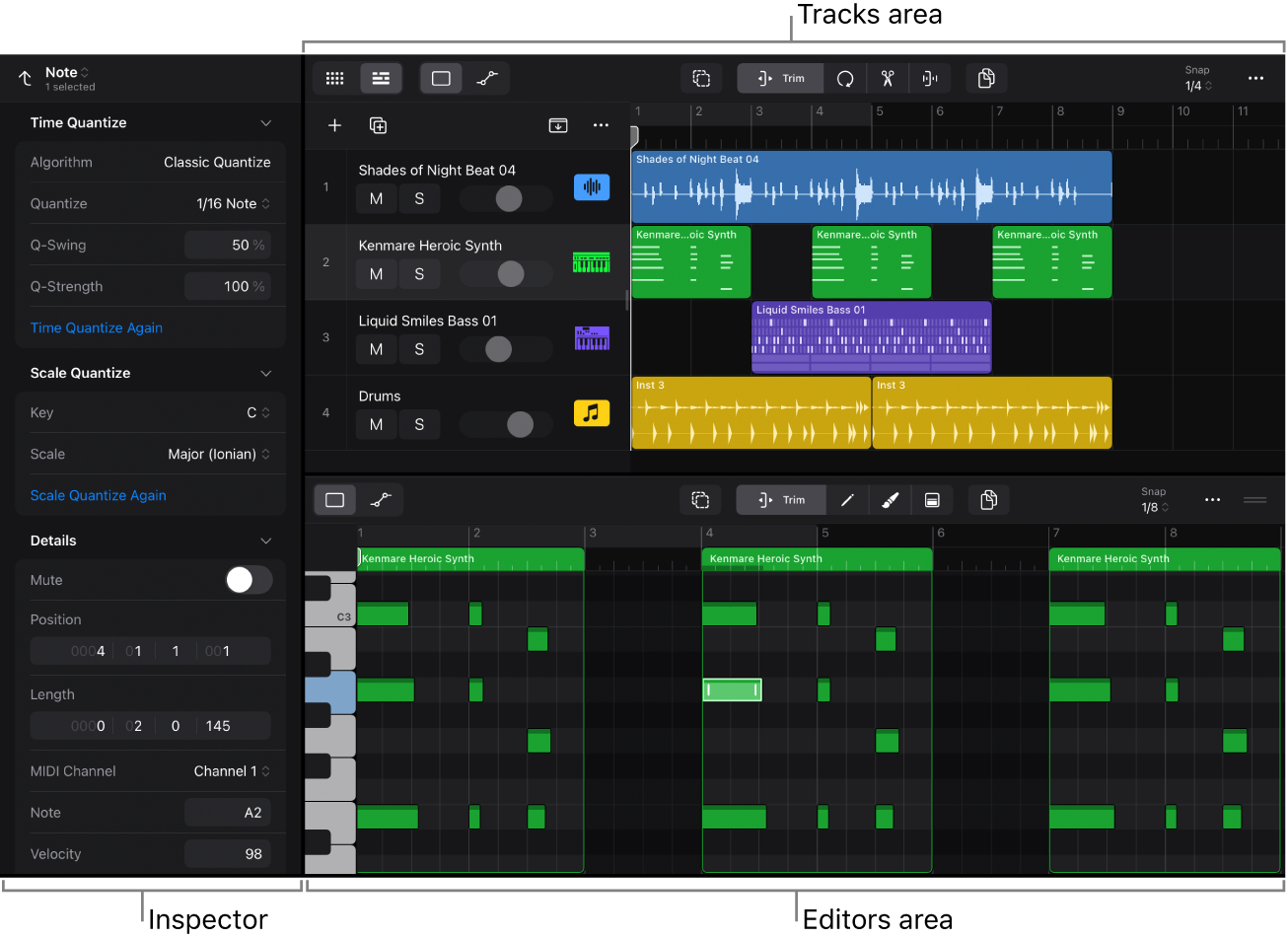Click the duplicate track icon
The image size is (1288, 939).
click(x=379, y=125)
